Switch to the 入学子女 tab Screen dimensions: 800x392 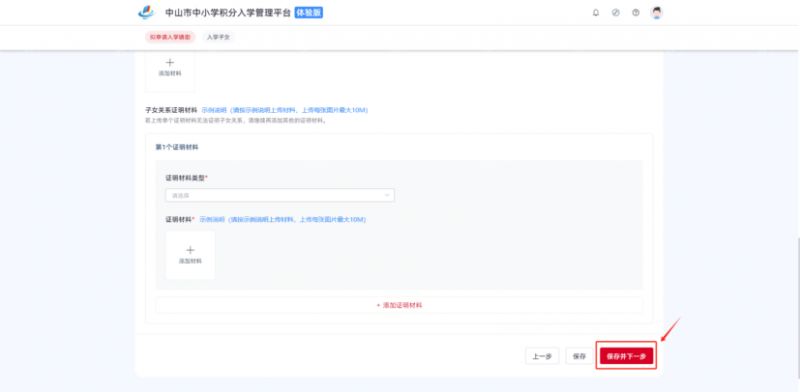218,37
